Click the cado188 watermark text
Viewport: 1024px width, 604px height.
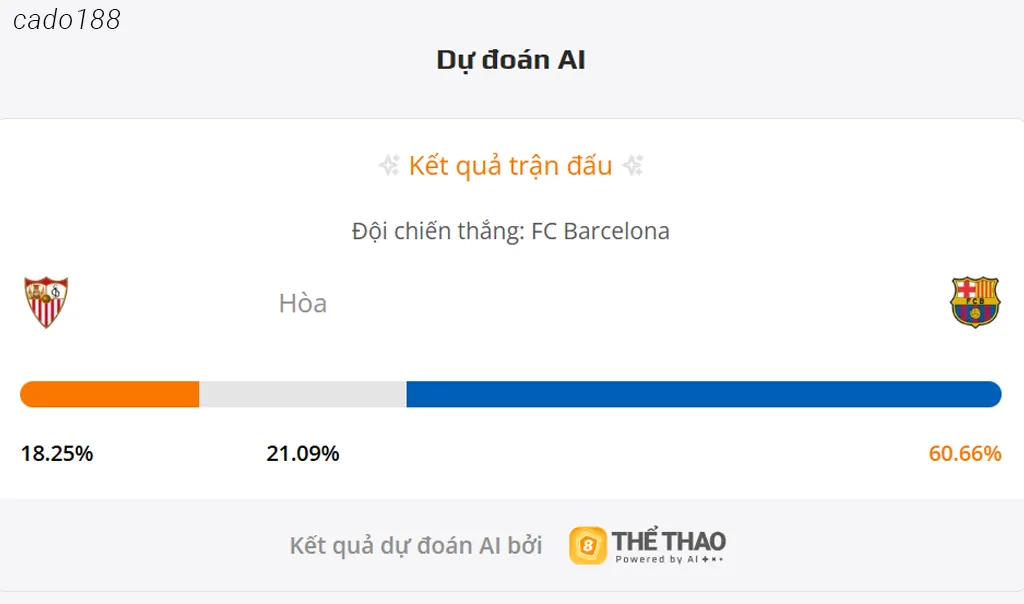pos(67,20)
